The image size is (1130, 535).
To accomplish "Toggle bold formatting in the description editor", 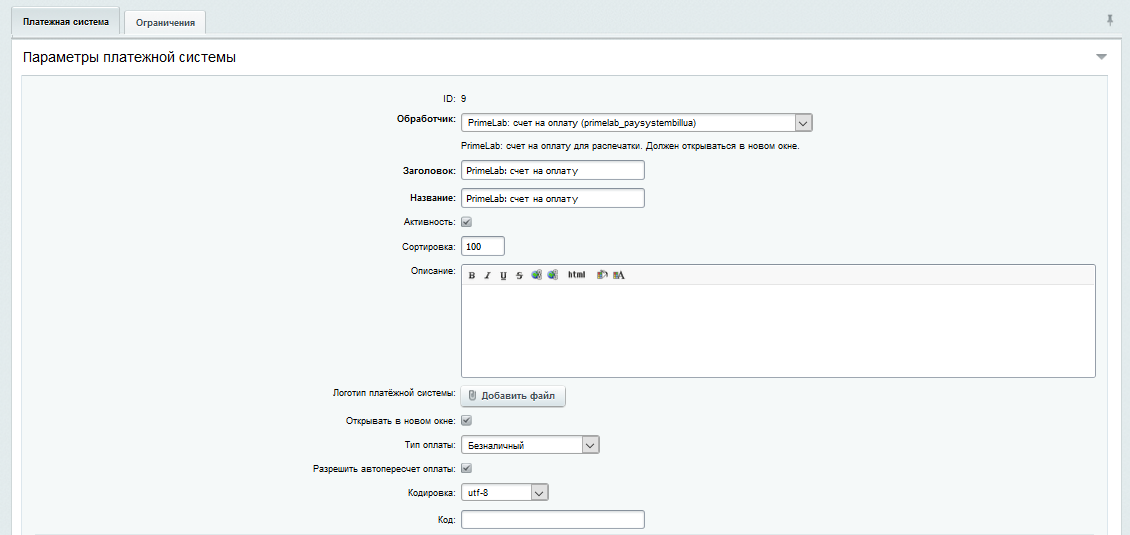I will coord(472,275).
